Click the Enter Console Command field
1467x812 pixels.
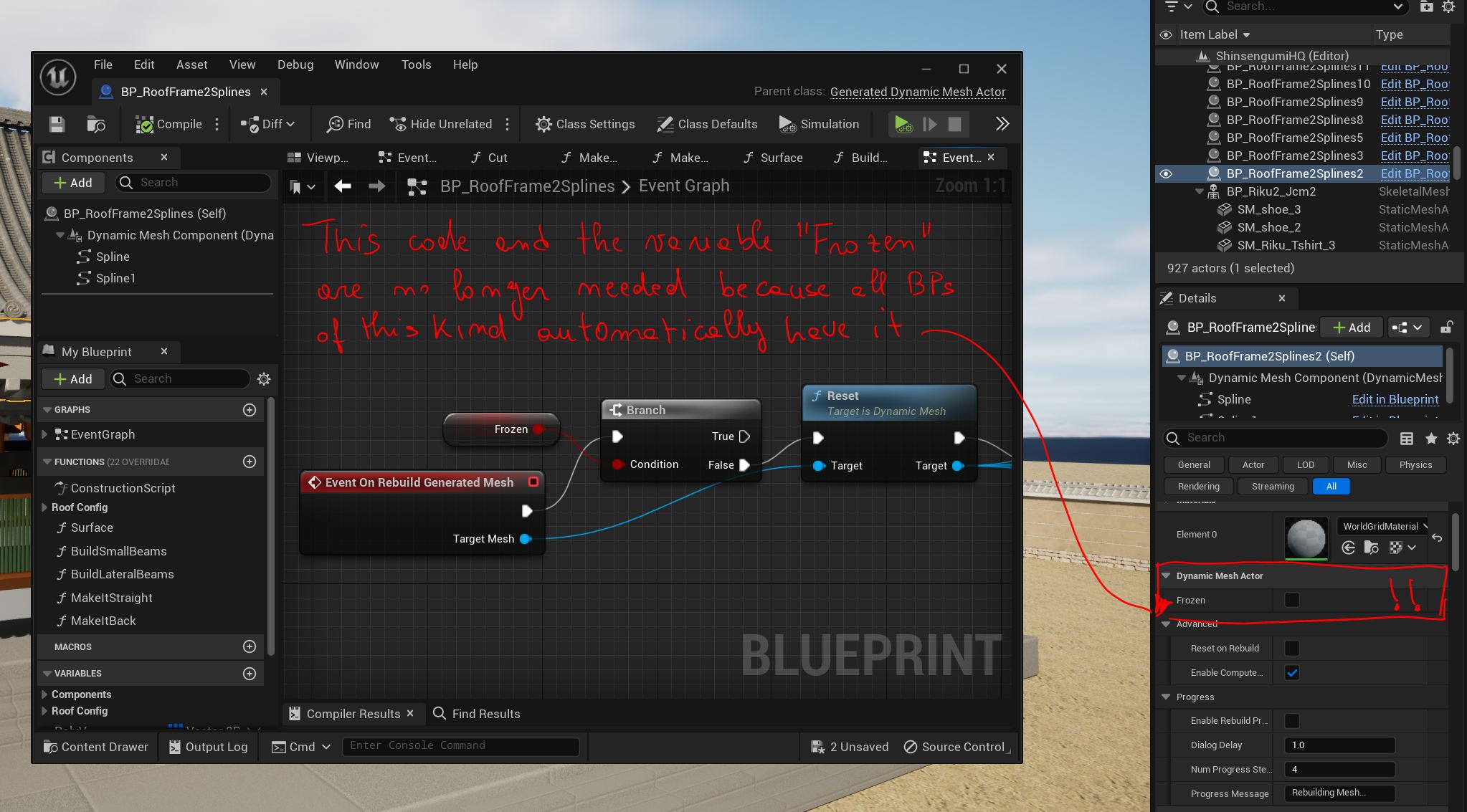point(460,746)
